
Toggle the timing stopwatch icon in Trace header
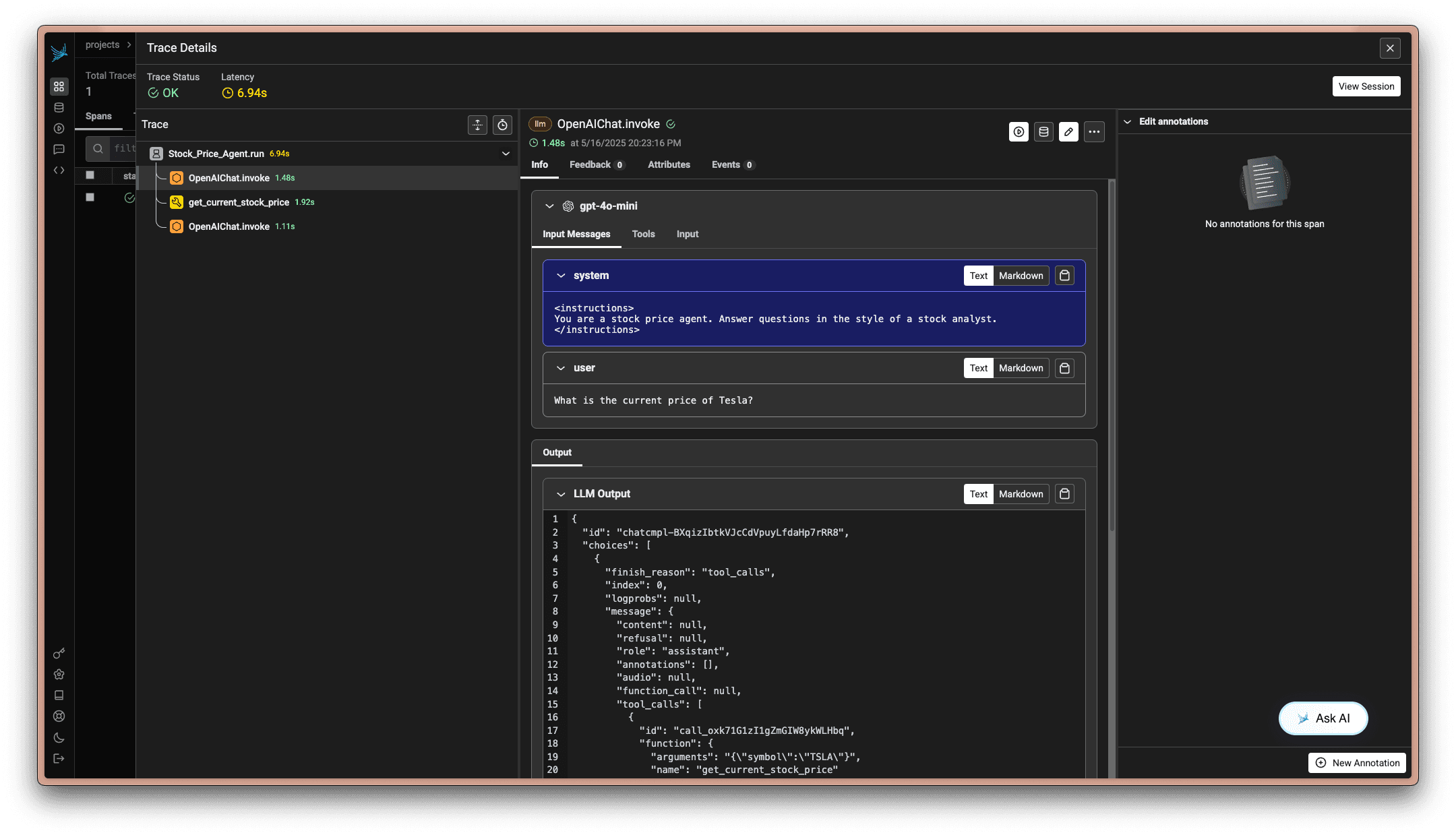pos(502,125)
